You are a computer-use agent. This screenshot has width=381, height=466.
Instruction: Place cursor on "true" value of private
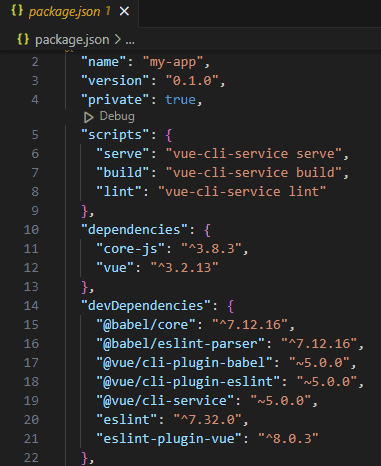coord(180,100)
